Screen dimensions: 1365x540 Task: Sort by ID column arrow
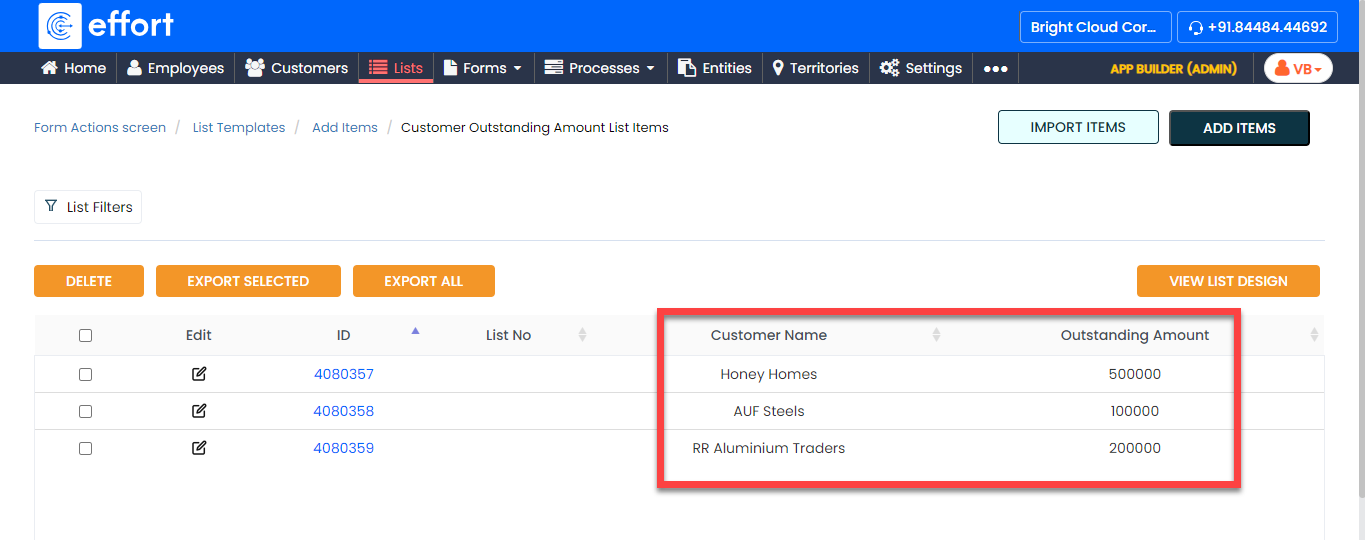tap(416, 331)
